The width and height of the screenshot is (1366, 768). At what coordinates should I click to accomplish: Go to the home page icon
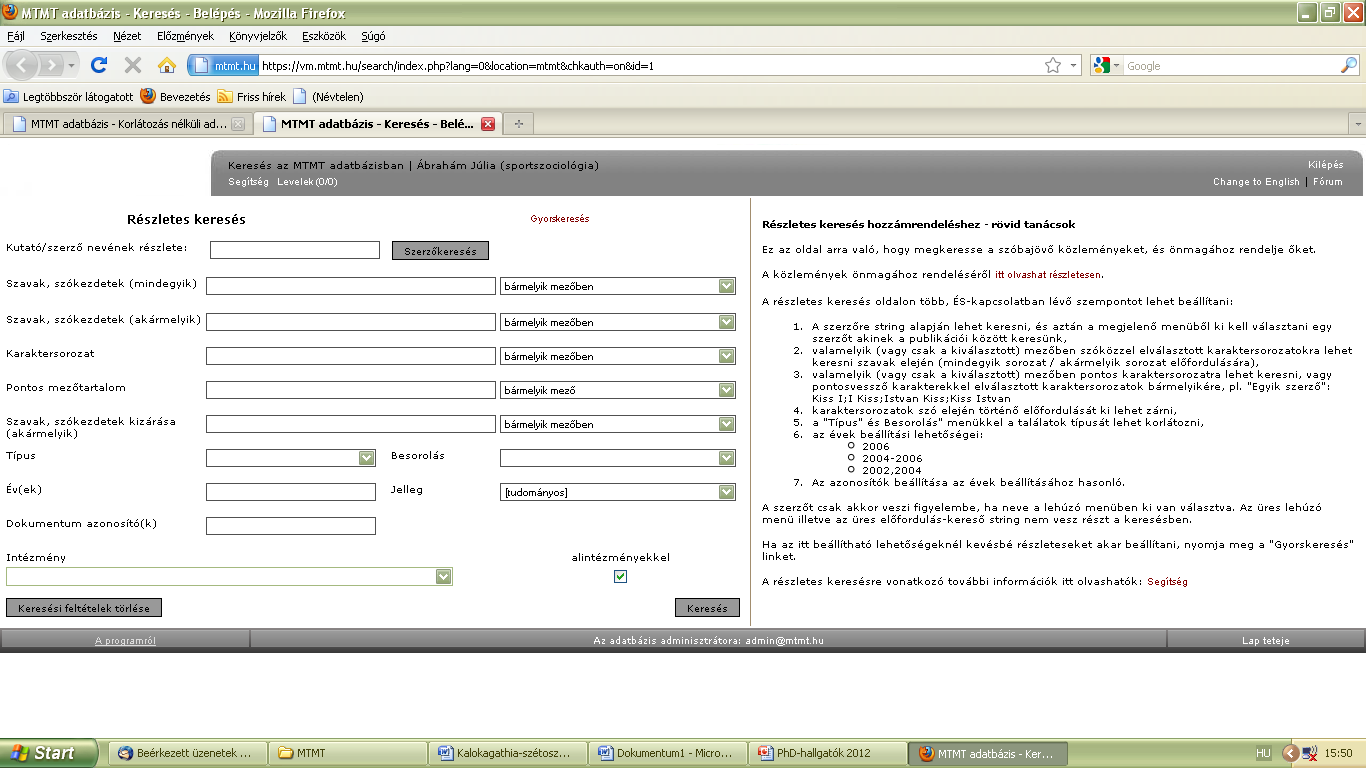pyautogui.click(x=167, y=65)
